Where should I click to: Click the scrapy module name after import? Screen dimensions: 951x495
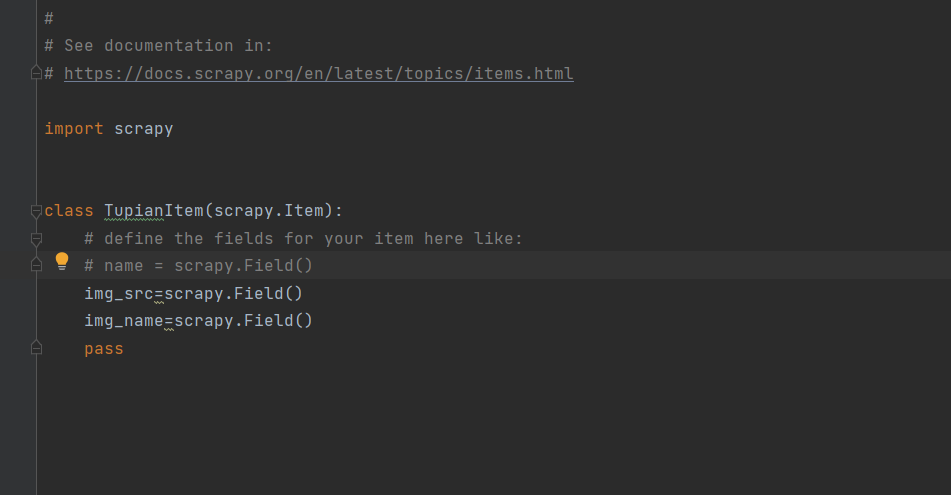(144, 129)
